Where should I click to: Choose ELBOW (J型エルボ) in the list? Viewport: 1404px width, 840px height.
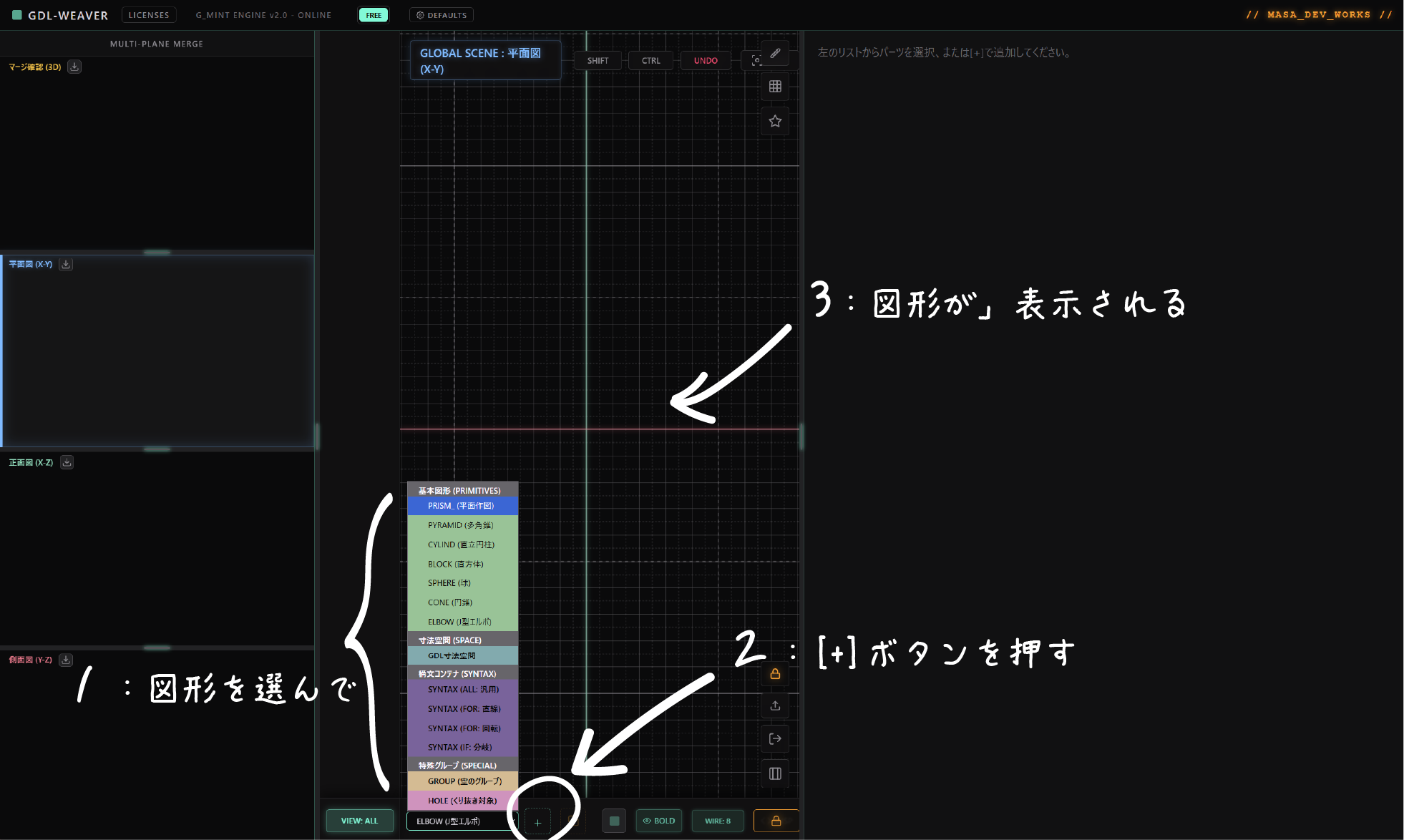[x=462, y=622]
